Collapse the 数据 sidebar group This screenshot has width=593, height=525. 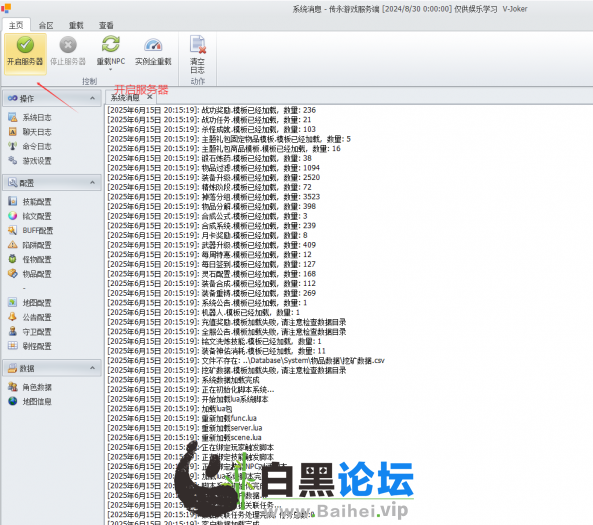coord(92,368)
